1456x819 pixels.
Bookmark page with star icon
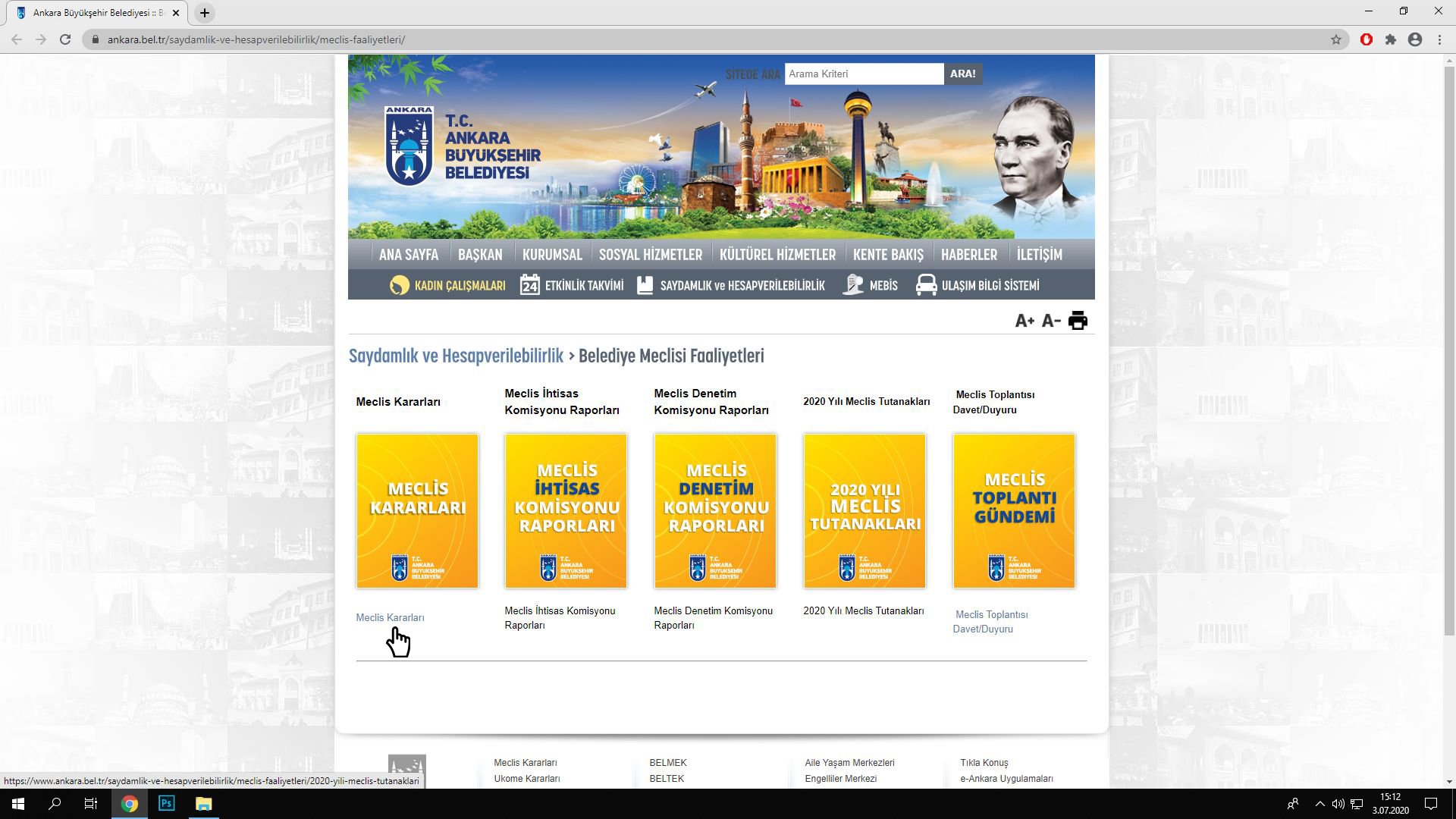tap(1336, 39)
